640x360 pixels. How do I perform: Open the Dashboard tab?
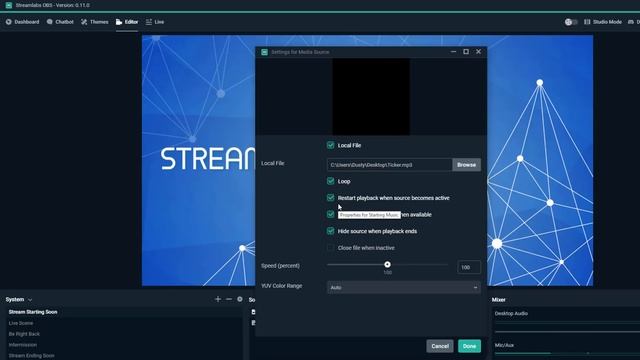pyautogui.click(x=22, y=22)
